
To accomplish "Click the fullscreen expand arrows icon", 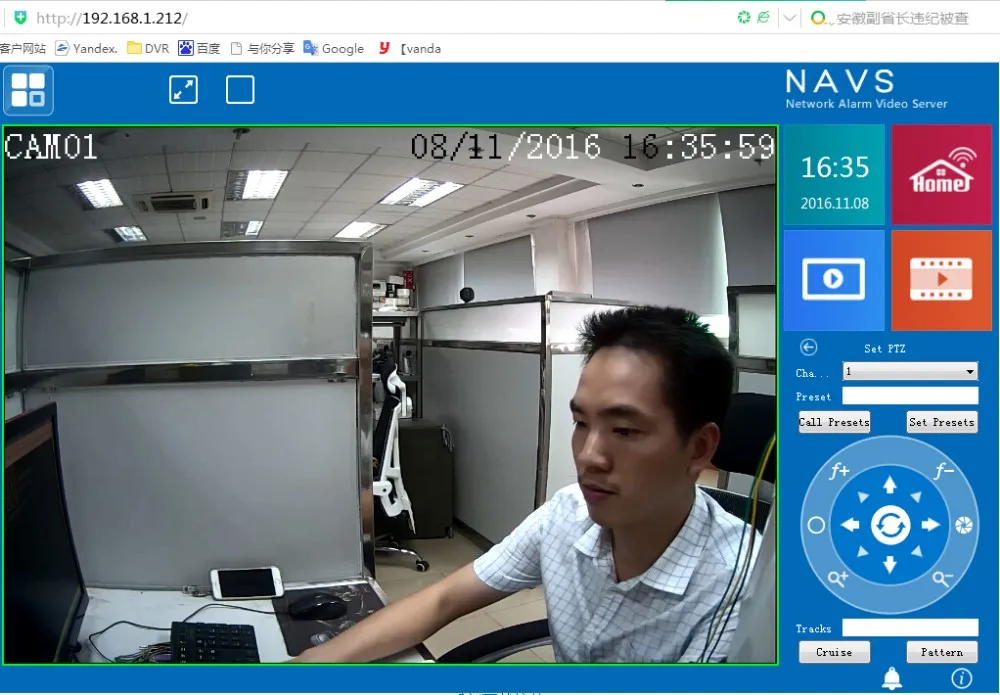I will [x=183, y=90].
